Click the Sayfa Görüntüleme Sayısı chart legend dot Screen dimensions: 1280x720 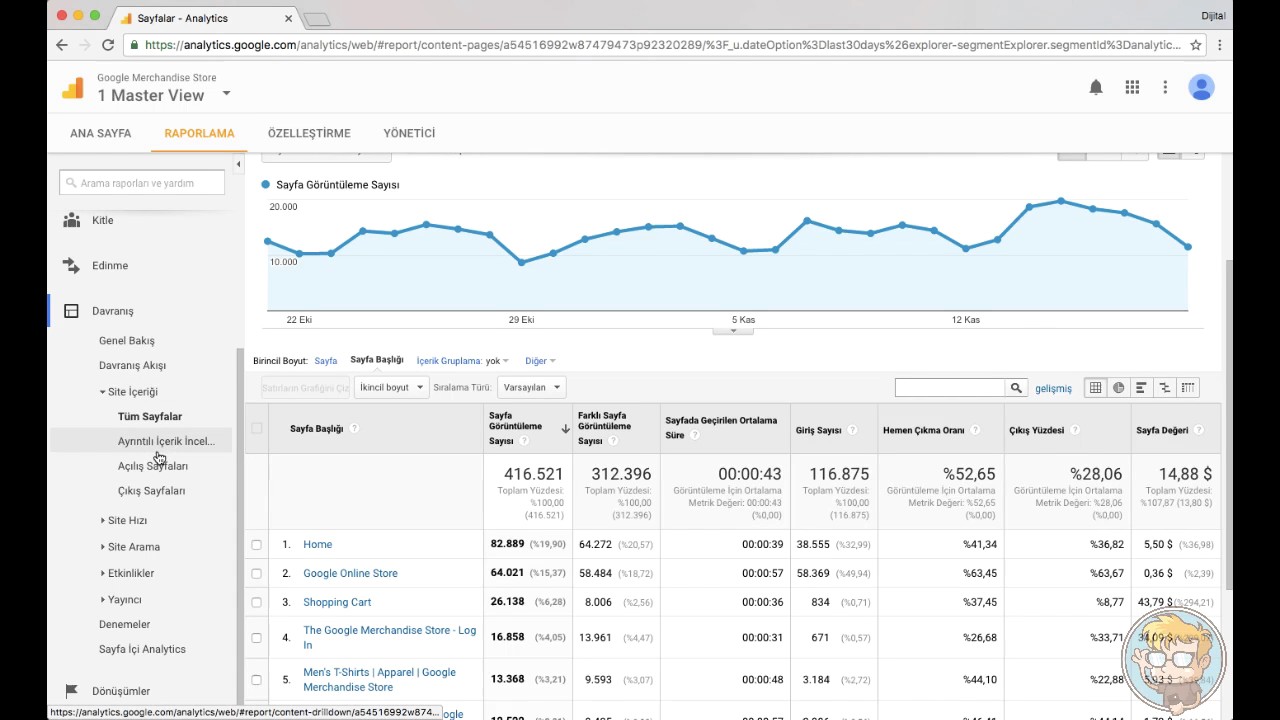[x=266, y=185]
